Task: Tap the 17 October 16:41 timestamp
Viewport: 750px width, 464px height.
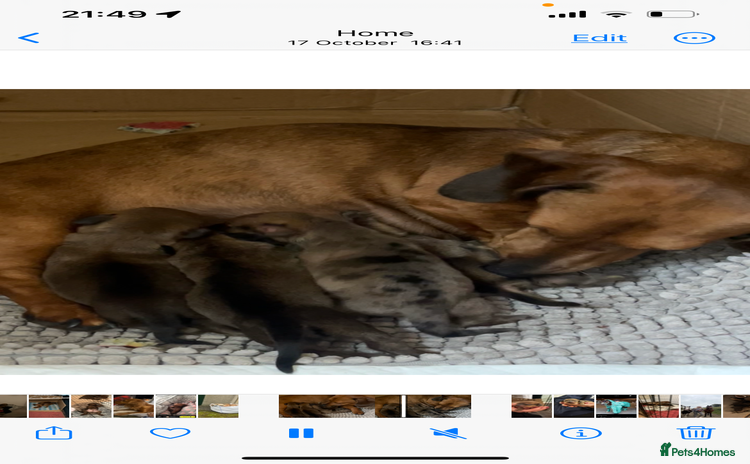Action: [375, 43]
